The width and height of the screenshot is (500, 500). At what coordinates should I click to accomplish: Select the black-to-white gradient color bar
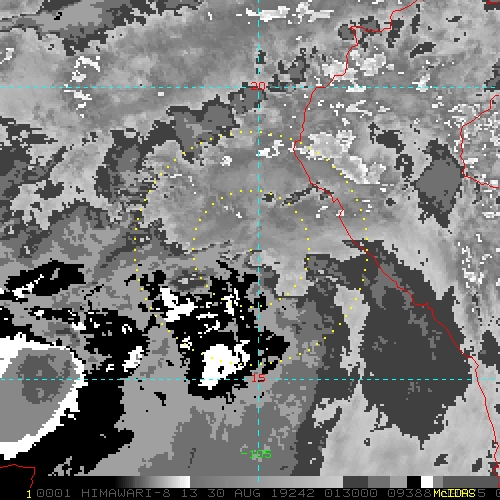pos(152,482)
